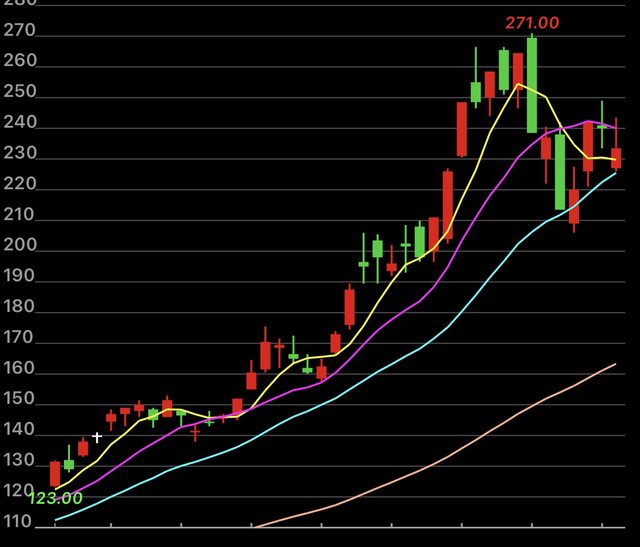Click the 110 label on the price axis
Screen dimensions: 640x547
click(x=19, y=523)
